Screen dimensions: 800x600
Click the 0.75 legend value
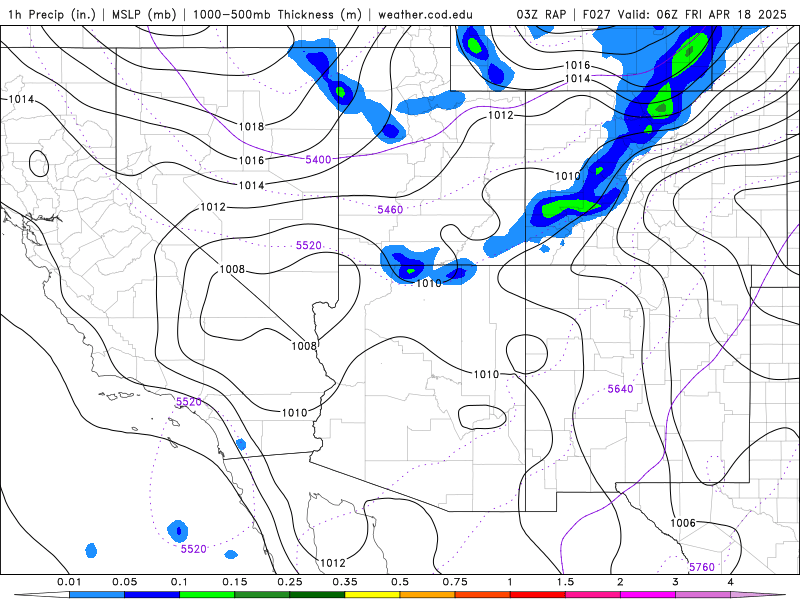tap(455, 582)
